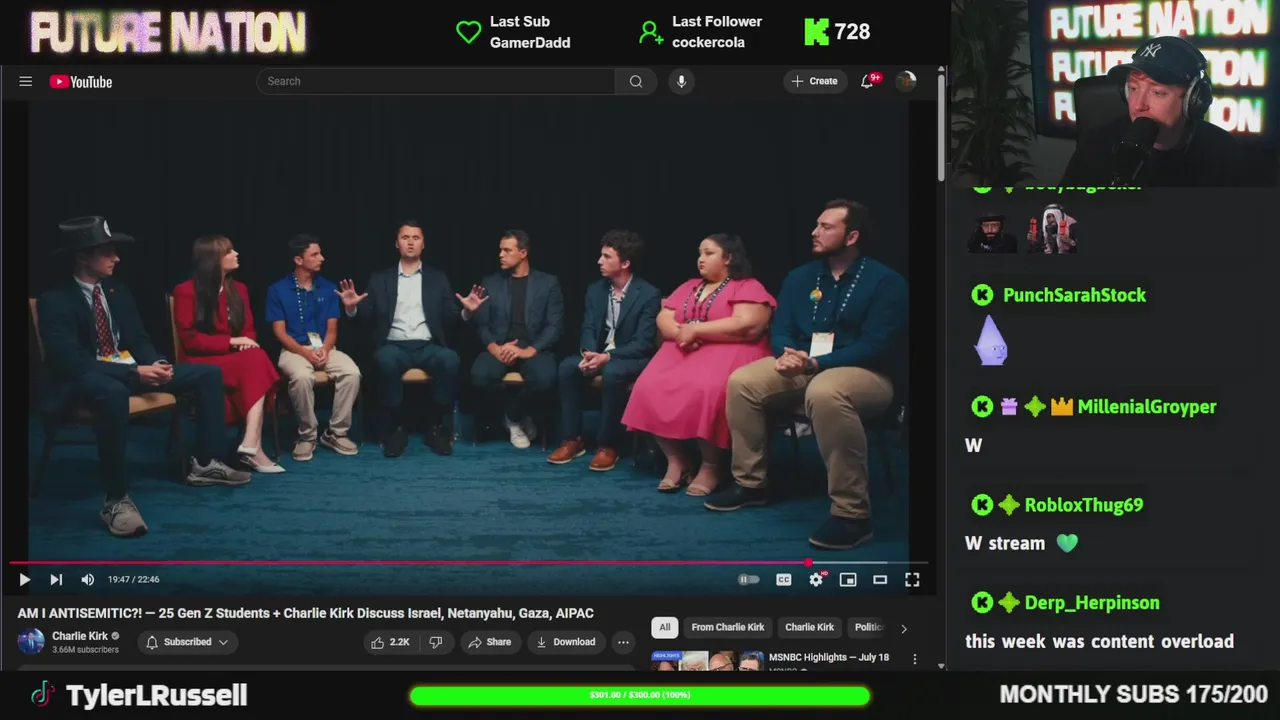
Task: Click MillenialGroyper username in chat
Action: click(1147, 407)
